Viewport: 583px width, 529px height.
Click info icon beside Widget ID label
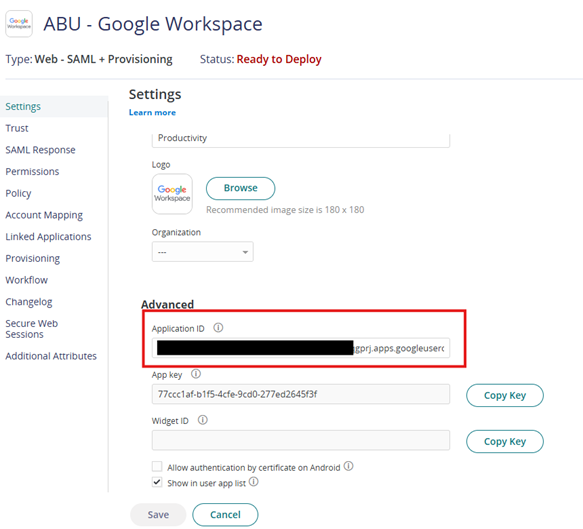203,420
